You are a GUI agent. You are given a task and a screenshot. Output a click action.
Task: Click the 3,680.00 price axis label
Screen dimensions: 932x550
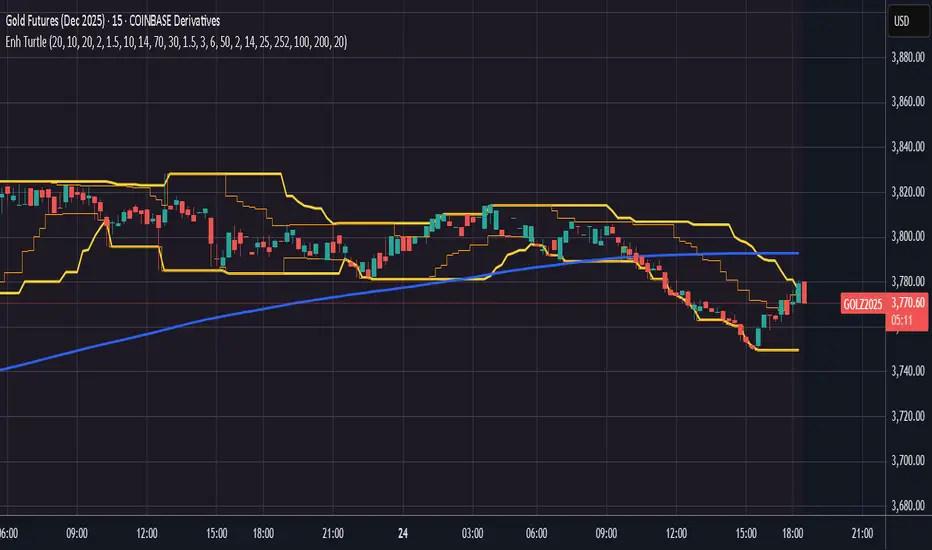(908, 505)
